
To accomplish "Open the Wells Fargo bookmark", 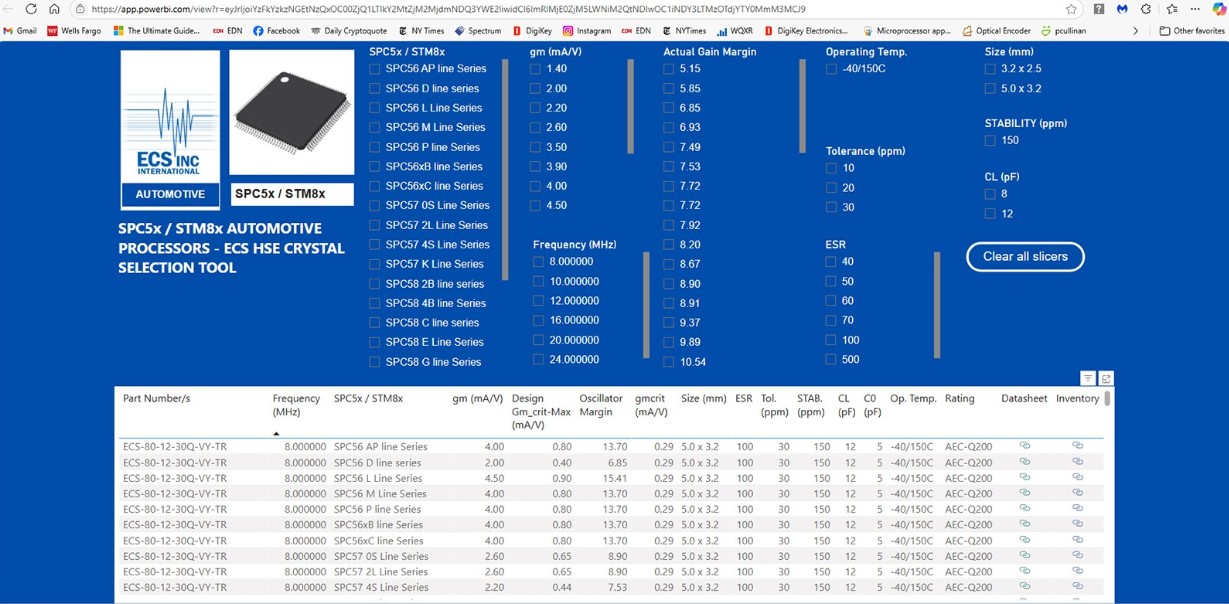I will pos(76,31).
